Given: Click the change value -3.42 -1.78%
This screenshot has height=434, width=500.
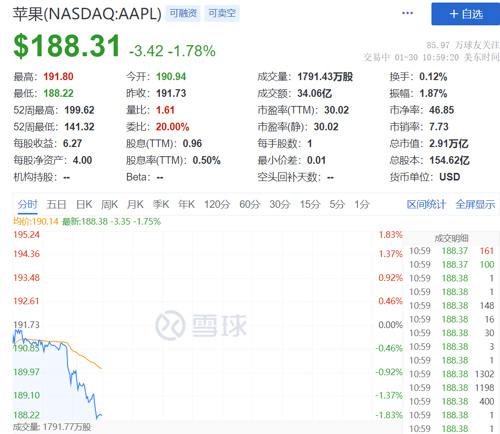Looking at the screenshot, I should tap(172, 51).
